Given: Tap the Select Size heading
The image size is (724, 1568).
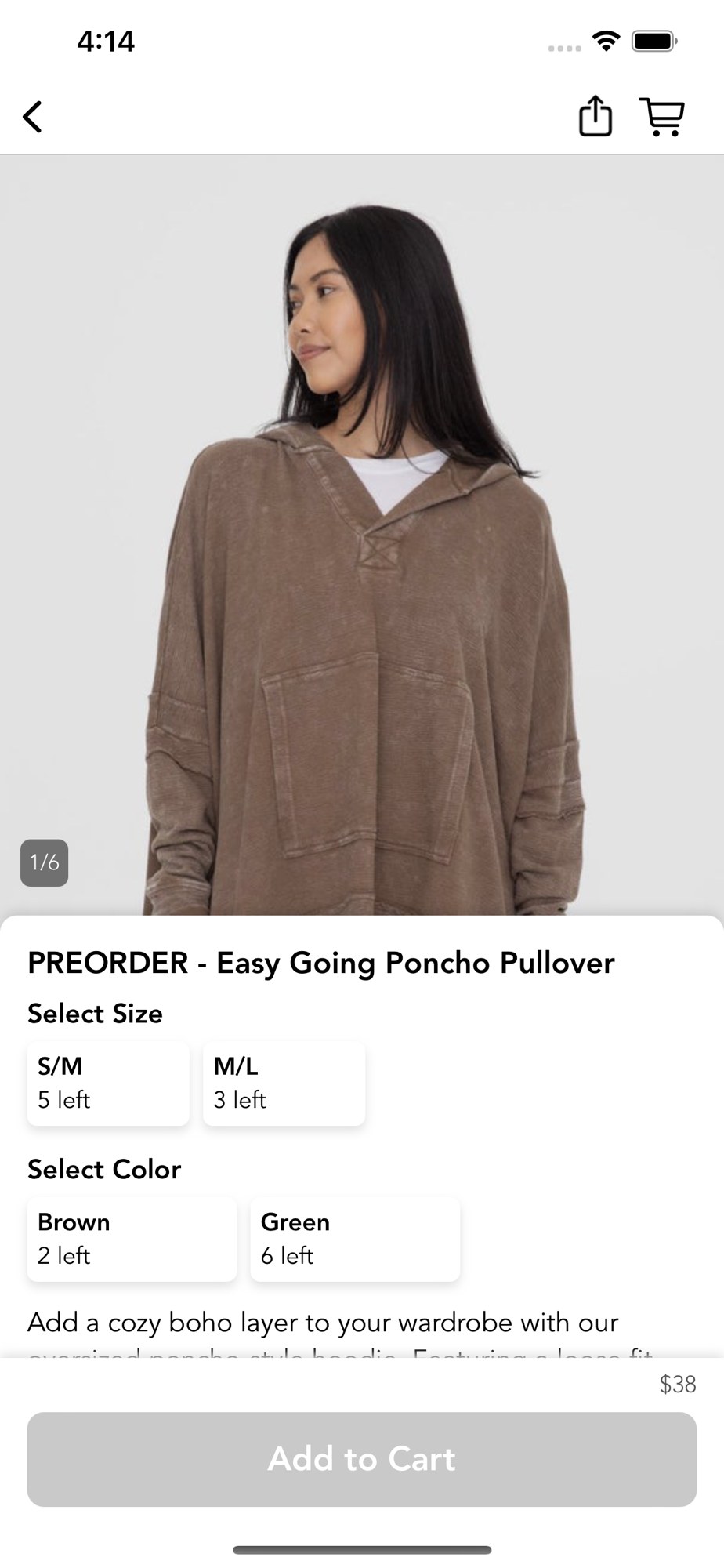Looking at the screenshot, I should 95,1014.
